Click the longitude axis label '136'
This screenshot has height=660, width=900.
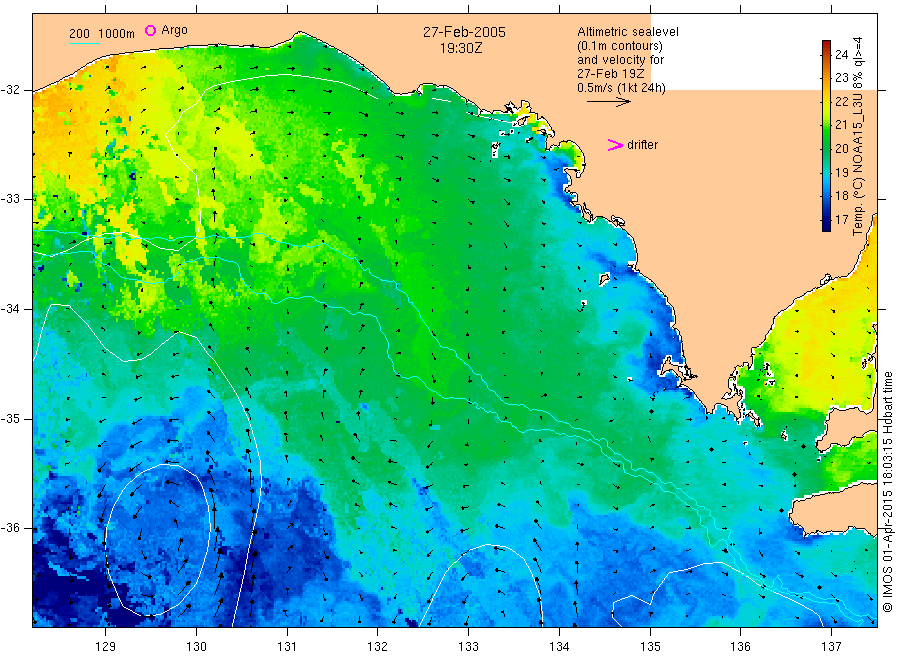(740, 647)
